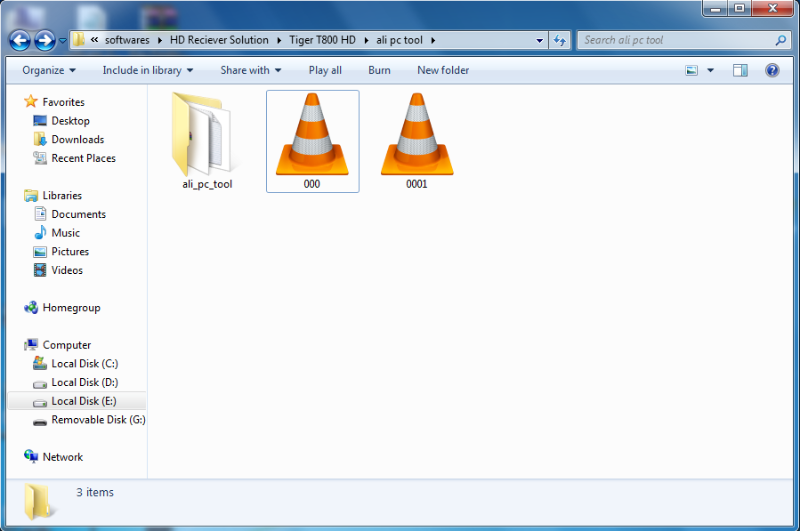Screen dimensions: 800x531
Task: Open Homegroup in the sidebar
Action: click(71, 308)
